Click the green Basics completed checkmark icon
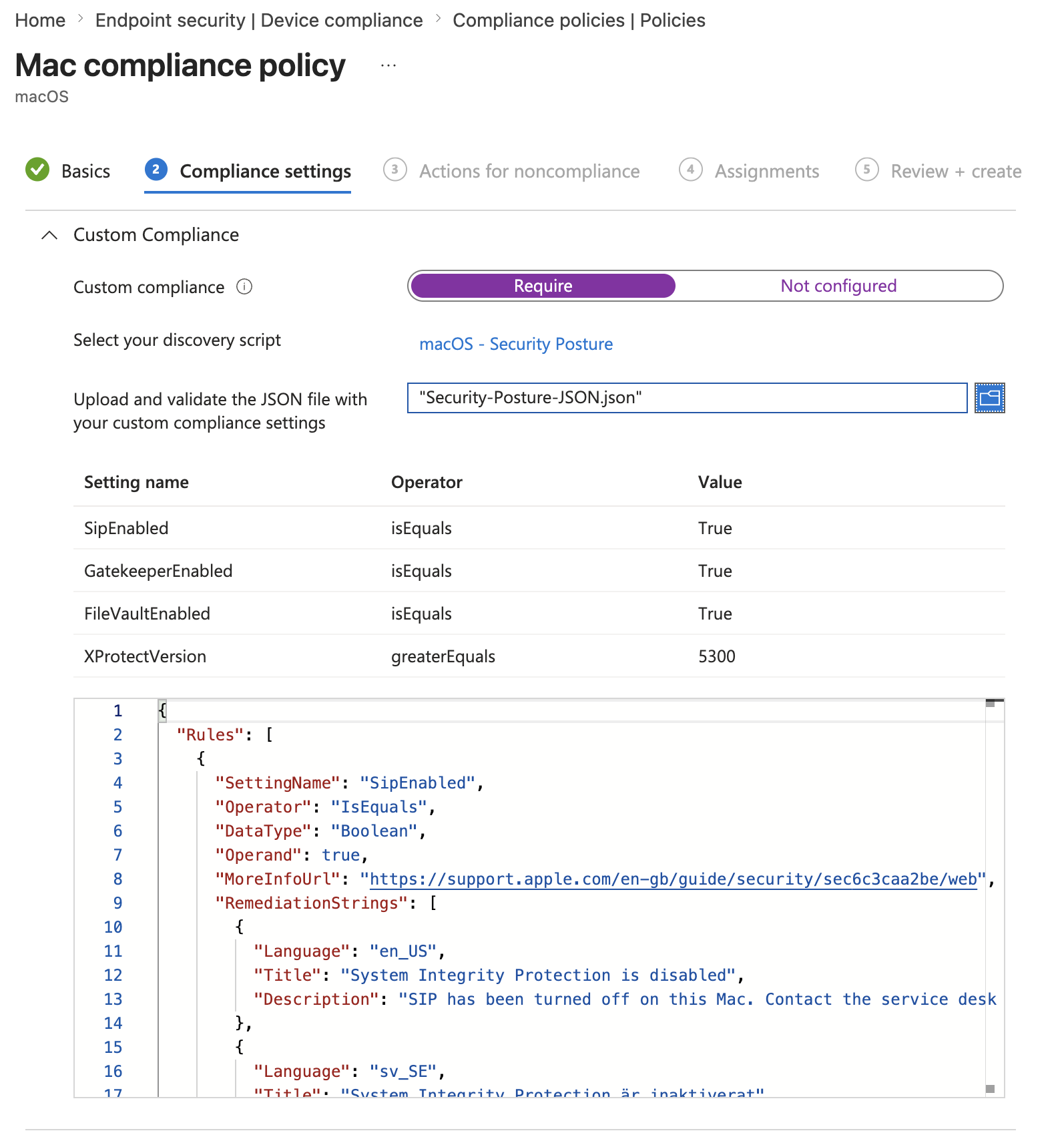Screen dimensions: 1064x1135 (x=37, y=170)
